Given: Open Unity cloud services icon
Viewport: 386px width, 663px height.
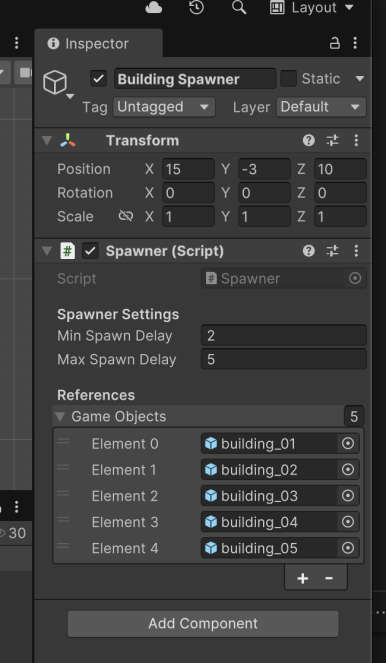Looking at the screenshot, I should click(x=153, y=8).
